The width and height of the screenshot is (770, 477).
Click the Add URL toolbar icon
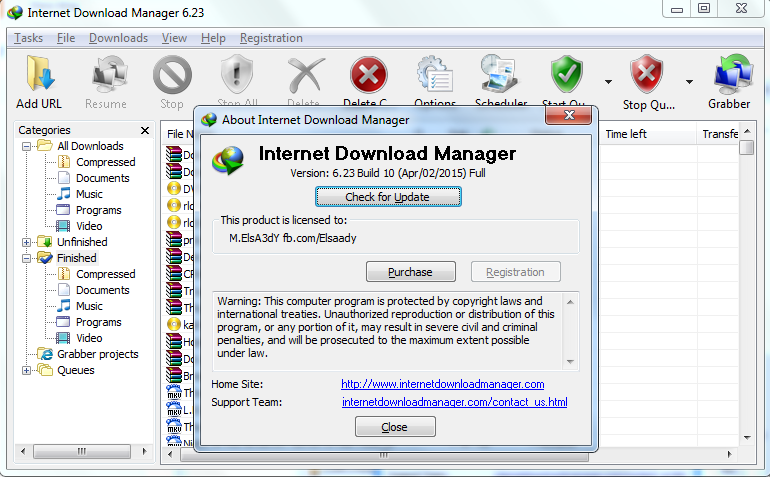[x=39, y=74]
